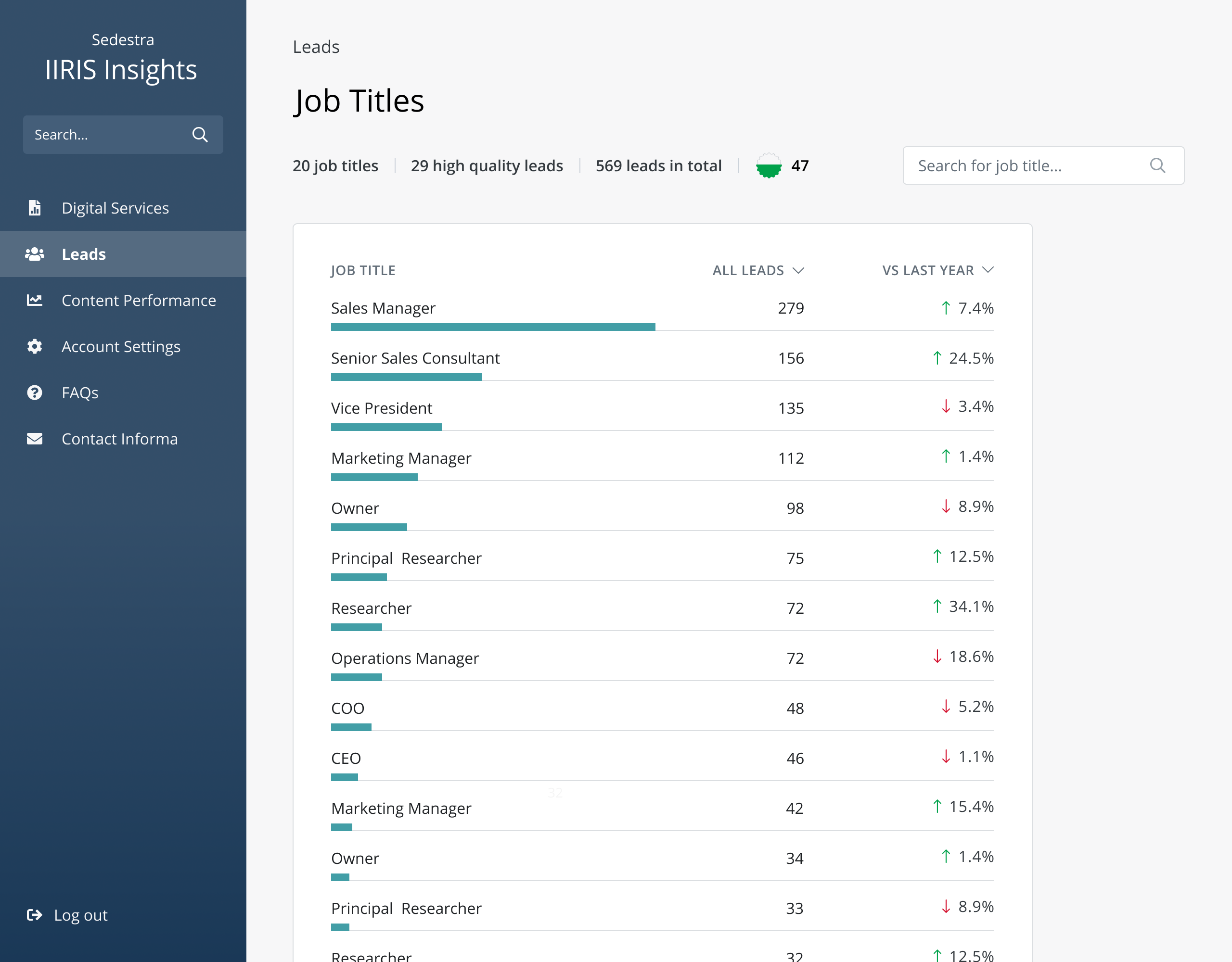Open Contact Informa page

tap(123, 439)
